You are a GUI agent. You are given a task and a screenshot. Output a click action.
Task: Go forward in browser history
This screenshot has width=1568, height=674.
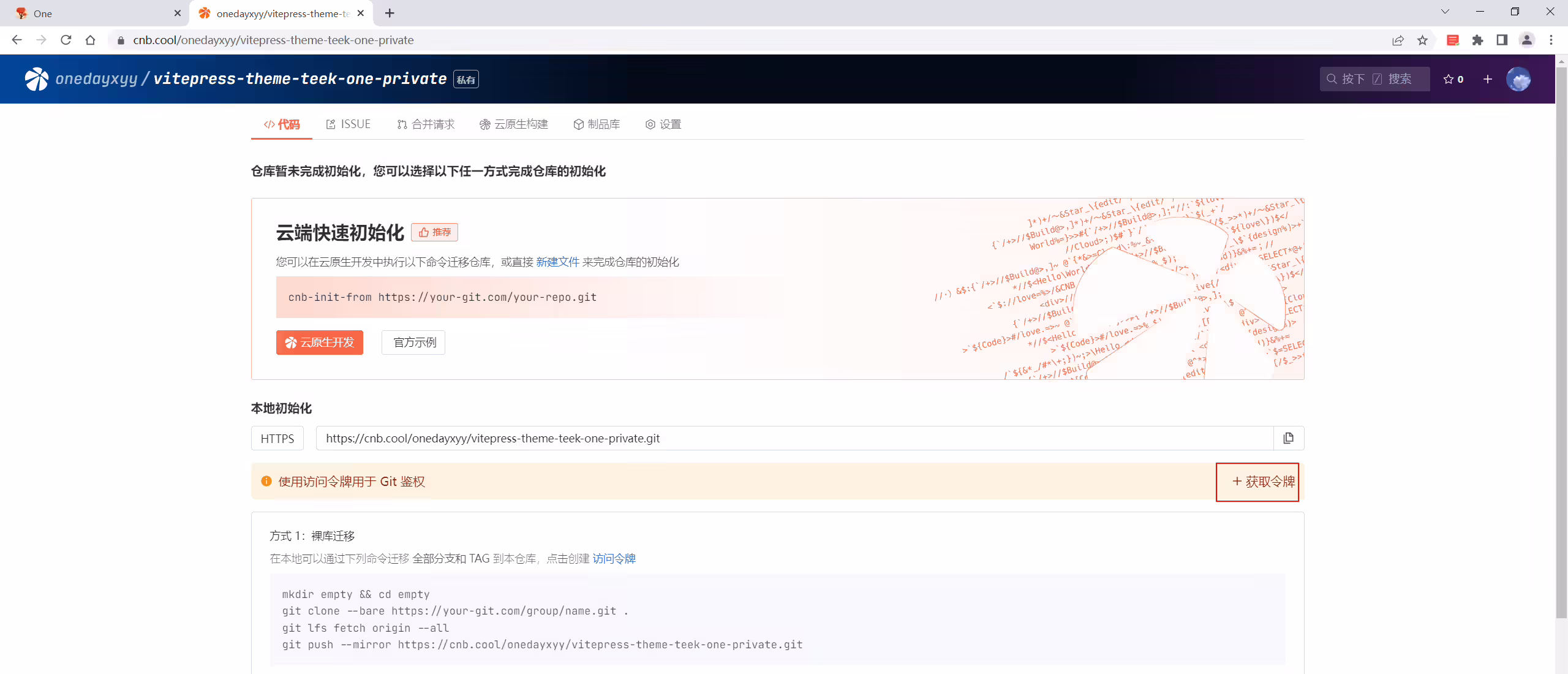coord(41,40)
